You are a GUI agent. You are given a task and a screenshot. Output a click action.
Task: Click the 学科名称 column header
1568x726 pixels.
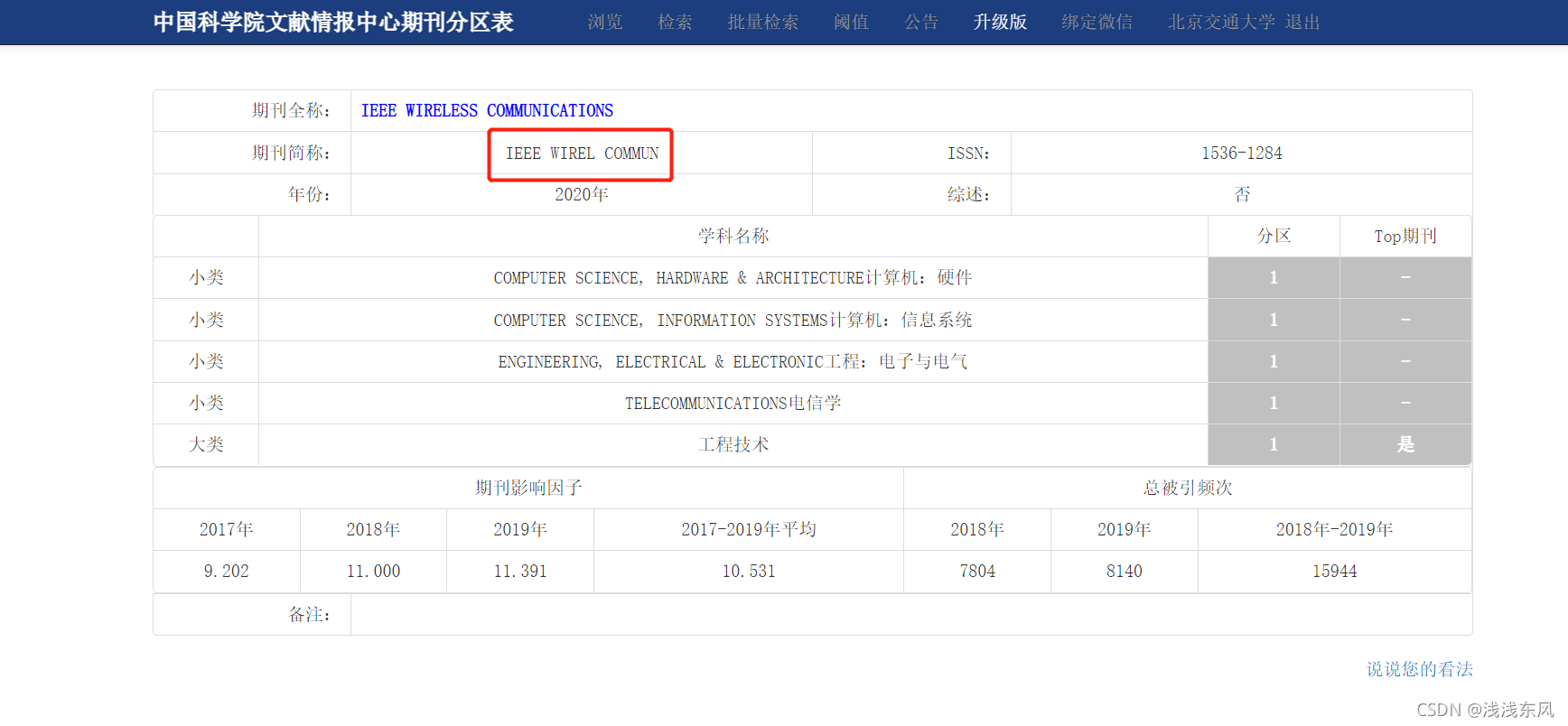(x=733, y=236)
